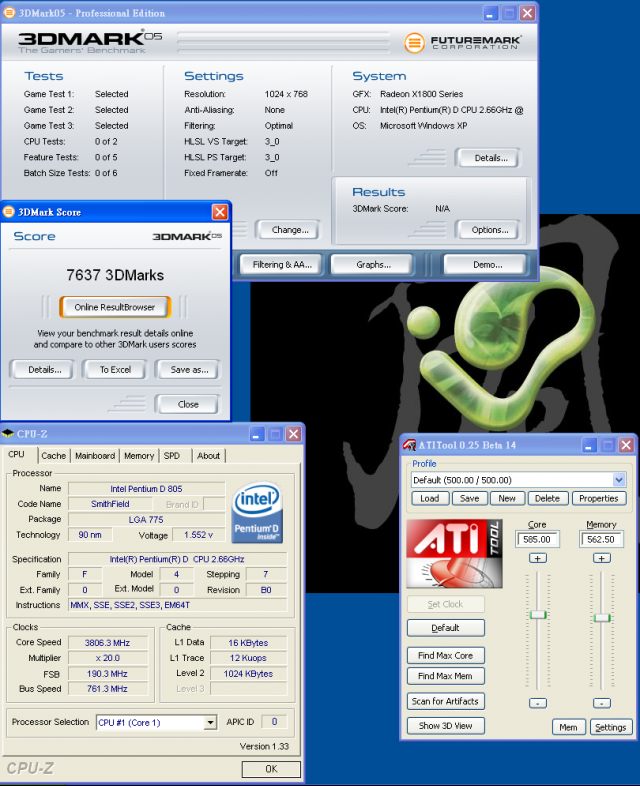Click the To Excel button
Screen dimensions: 640x786
click(115, 370)
